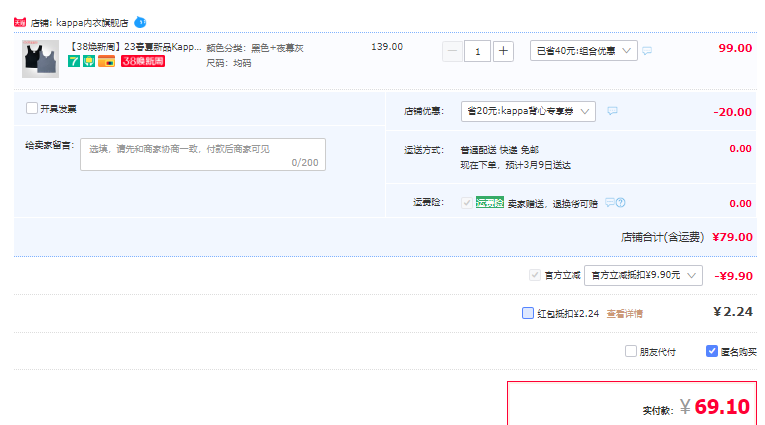765x425 pixels.
Task: Click the orange credit card badge icon
Action: [x=106, y=61]
